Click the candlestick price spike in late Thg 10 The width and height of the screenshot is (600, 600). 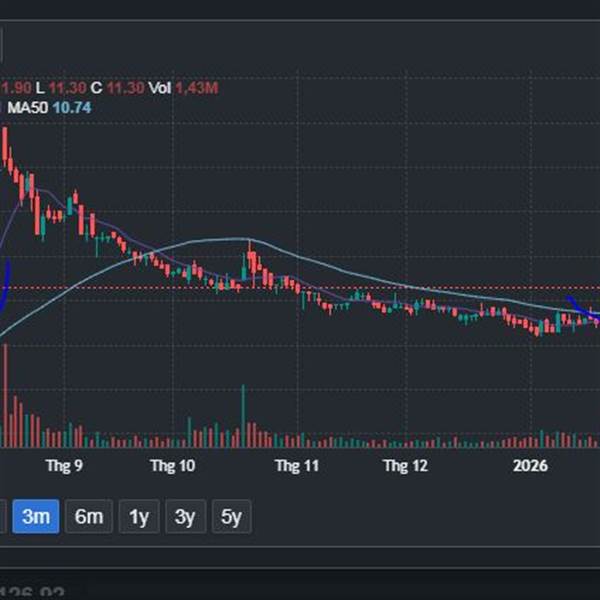(x=251, y=264)
